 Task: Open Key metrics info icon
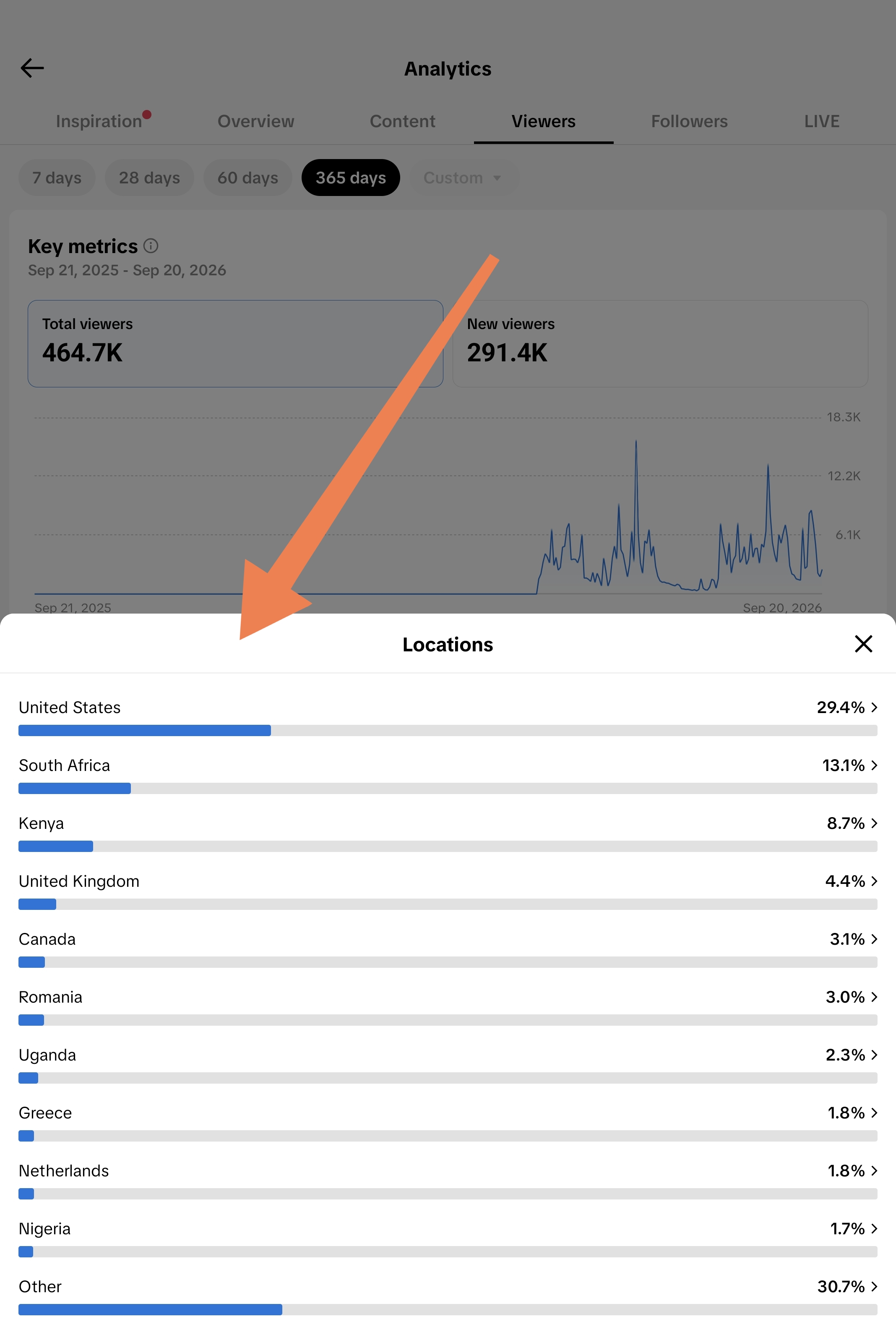tap(151, 246)
